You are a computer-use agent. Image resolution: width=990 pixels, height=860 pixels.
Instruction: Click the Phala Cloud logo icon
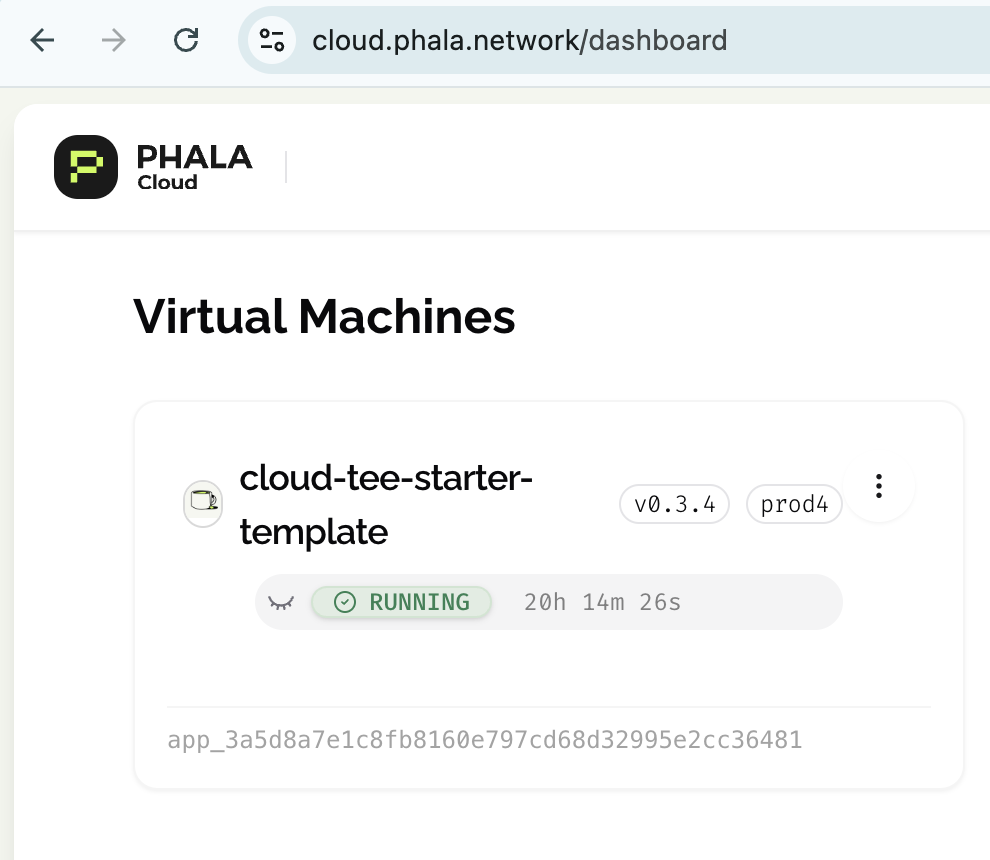tap(86, 167)
